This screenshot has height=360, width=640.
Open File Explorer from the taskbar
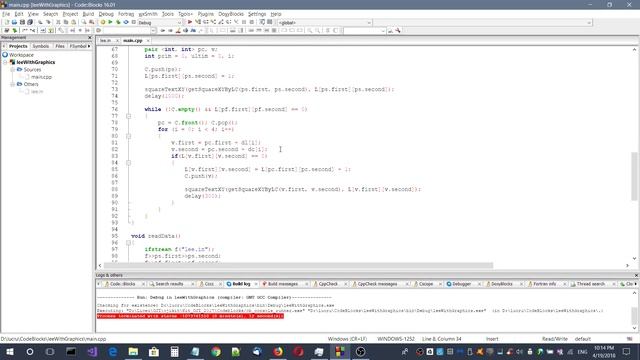(x=133, y=351)
